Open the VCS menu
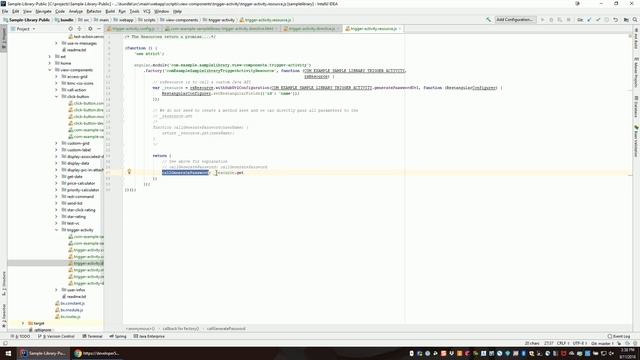640x360 pixels. tap(147, 11)
